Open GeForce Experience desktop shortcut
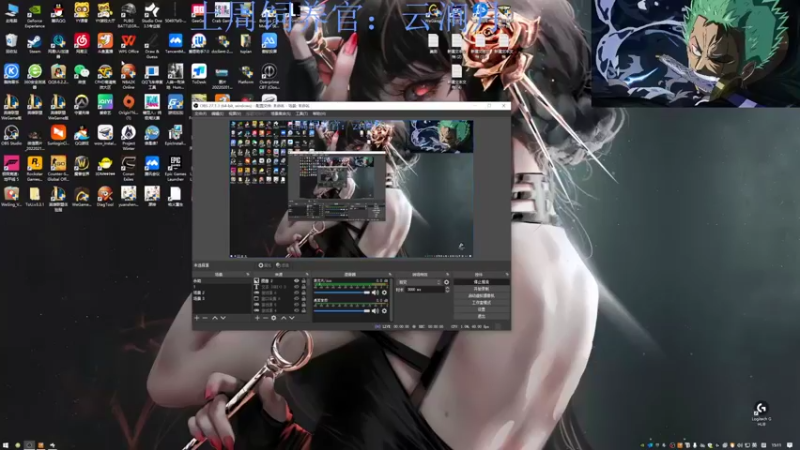This screenshot has height=450, width=800. [x=35, y=14]
